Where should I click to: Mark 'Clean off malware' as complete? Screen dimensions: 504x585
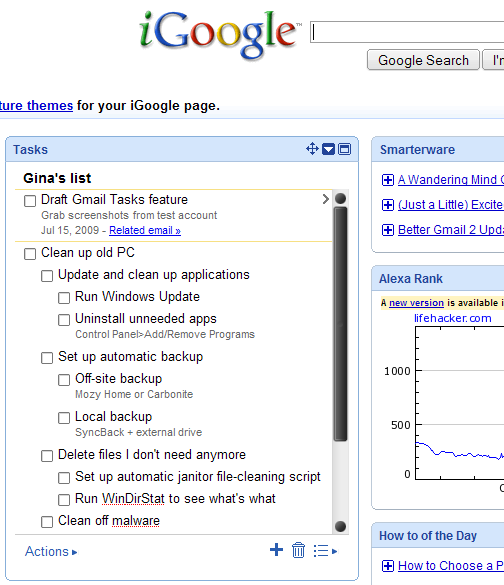click(x=47, y=522)
